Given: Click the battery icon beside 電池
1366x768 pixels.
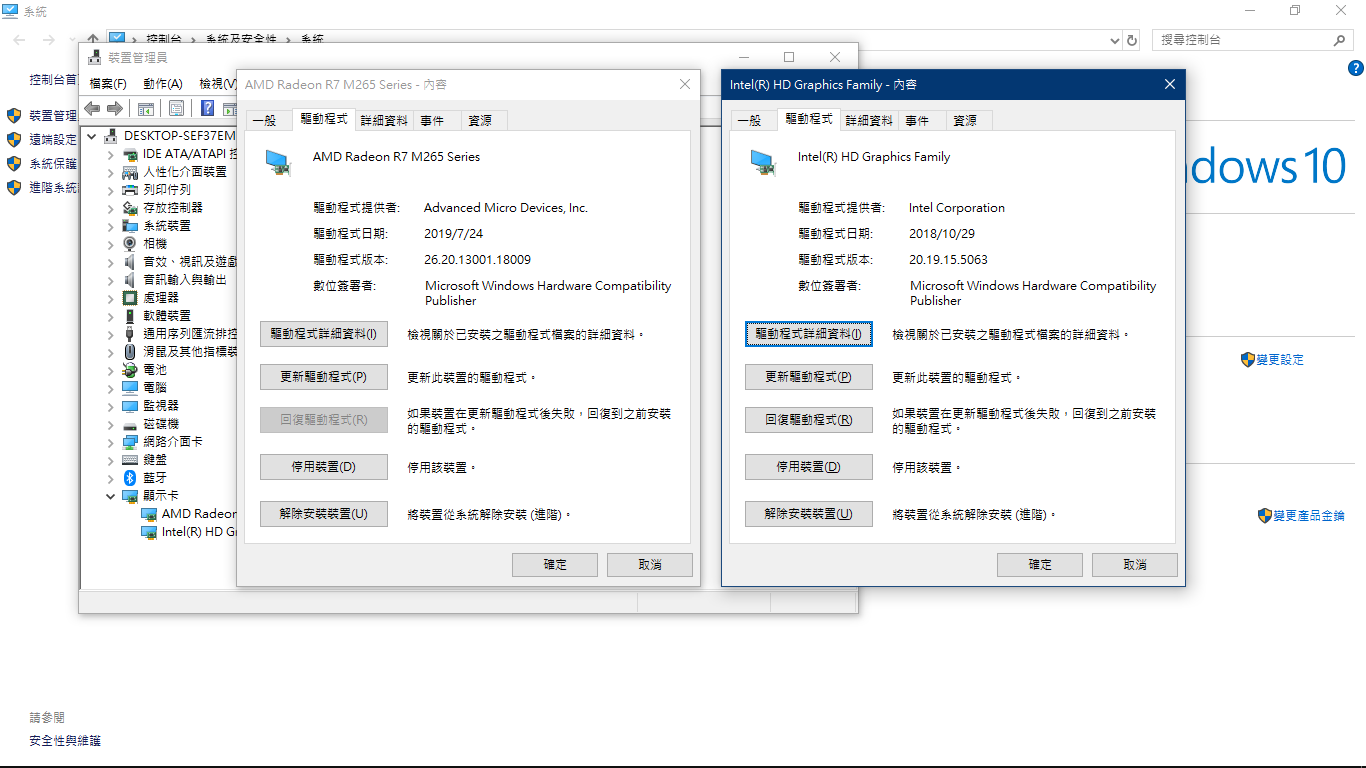Looking at the screenshot, I should point(130,370).
